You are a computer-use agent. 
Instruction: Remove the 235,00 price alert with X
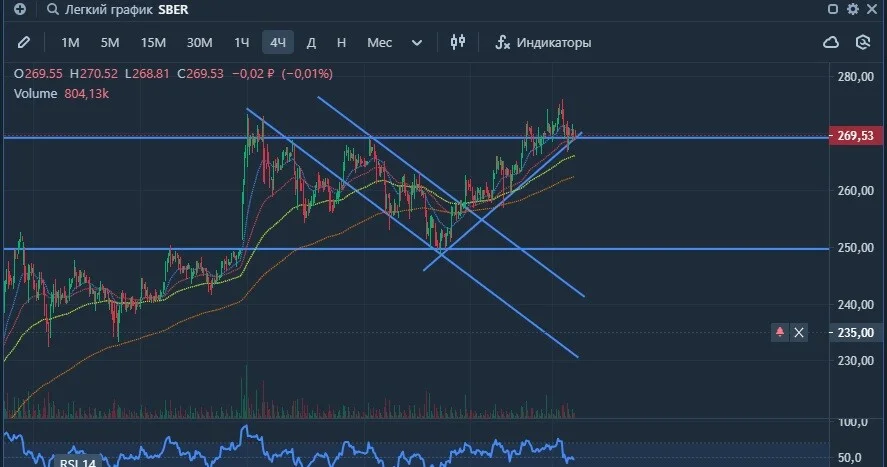[799, 332]
